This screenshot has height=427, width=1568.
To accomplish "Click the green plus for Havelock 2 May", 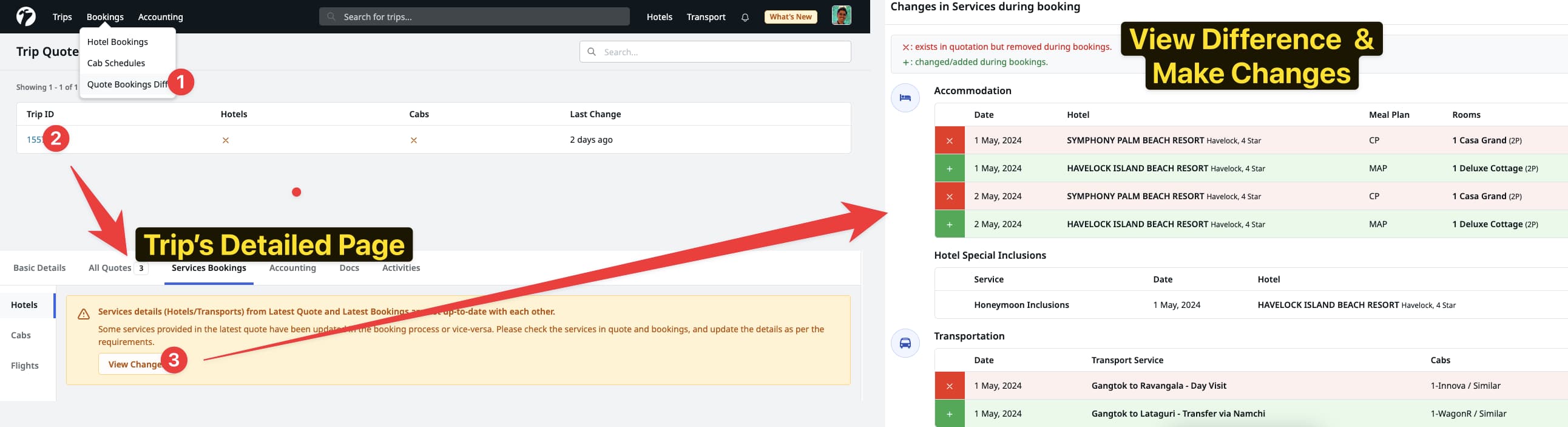I will [949, 225].
